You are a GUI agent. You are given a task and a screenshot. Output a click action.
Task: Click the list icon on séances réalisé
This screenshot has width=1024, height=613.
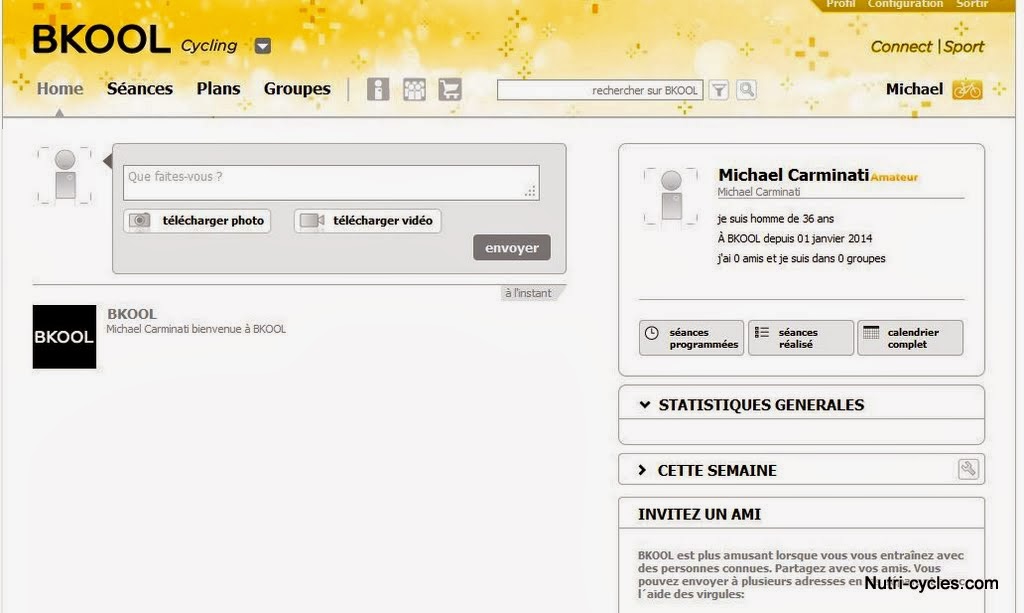coord(761,332)
